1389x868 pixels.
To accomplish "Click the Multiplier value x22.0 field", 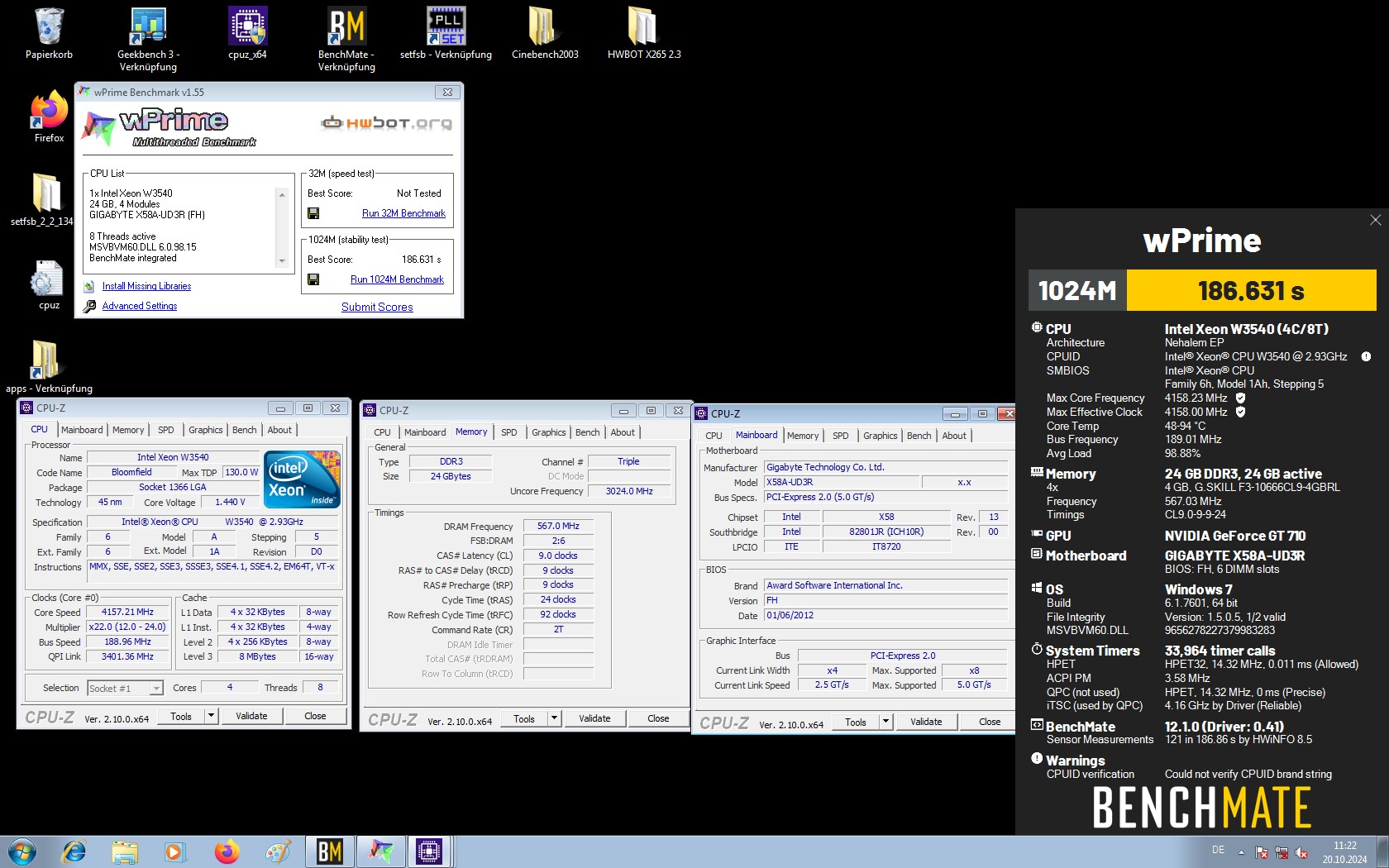I will pyautogui.click(x=127, y=627).
